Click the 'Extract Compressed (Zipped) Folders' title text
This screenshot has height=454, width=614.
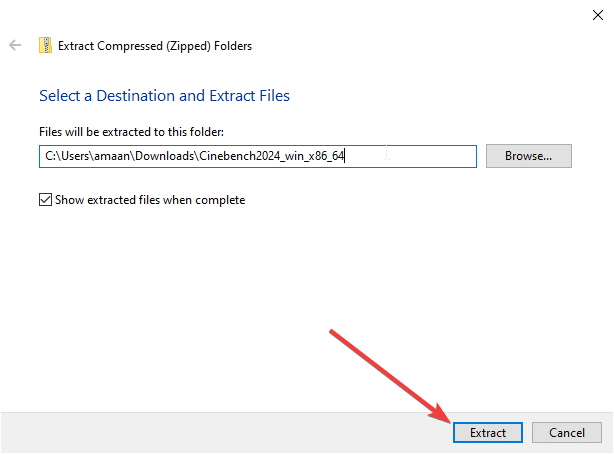pyautogui.click(x=155, y=46)
